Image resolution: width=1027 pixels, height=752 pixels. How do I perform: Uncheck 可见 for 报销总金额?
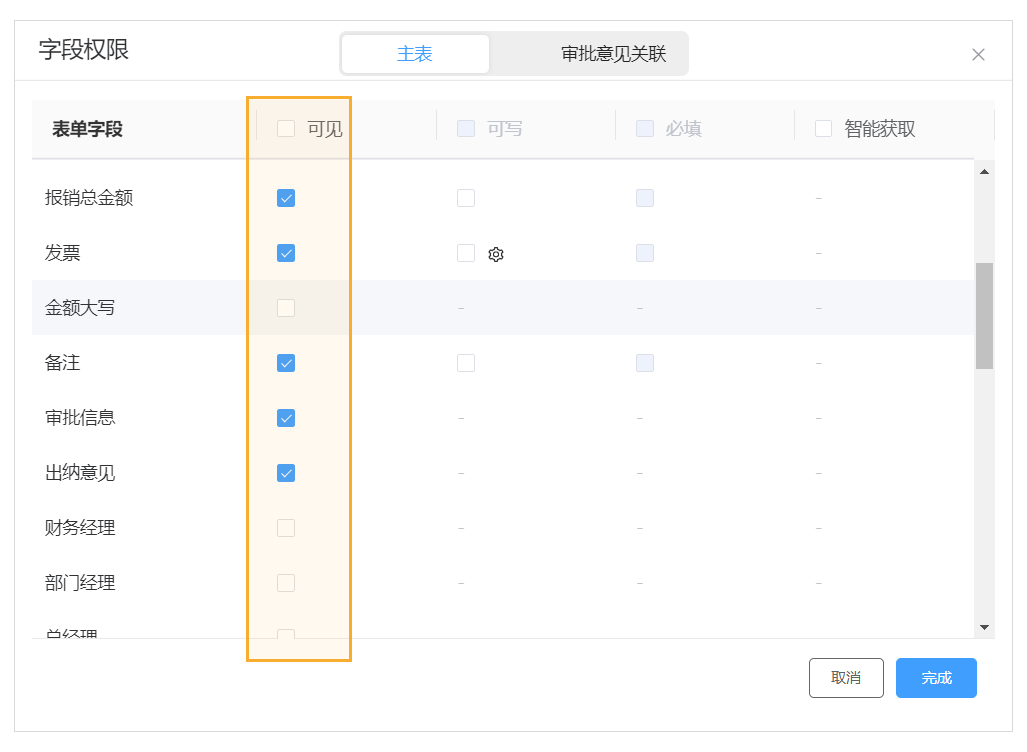click(x=285, y=198)
